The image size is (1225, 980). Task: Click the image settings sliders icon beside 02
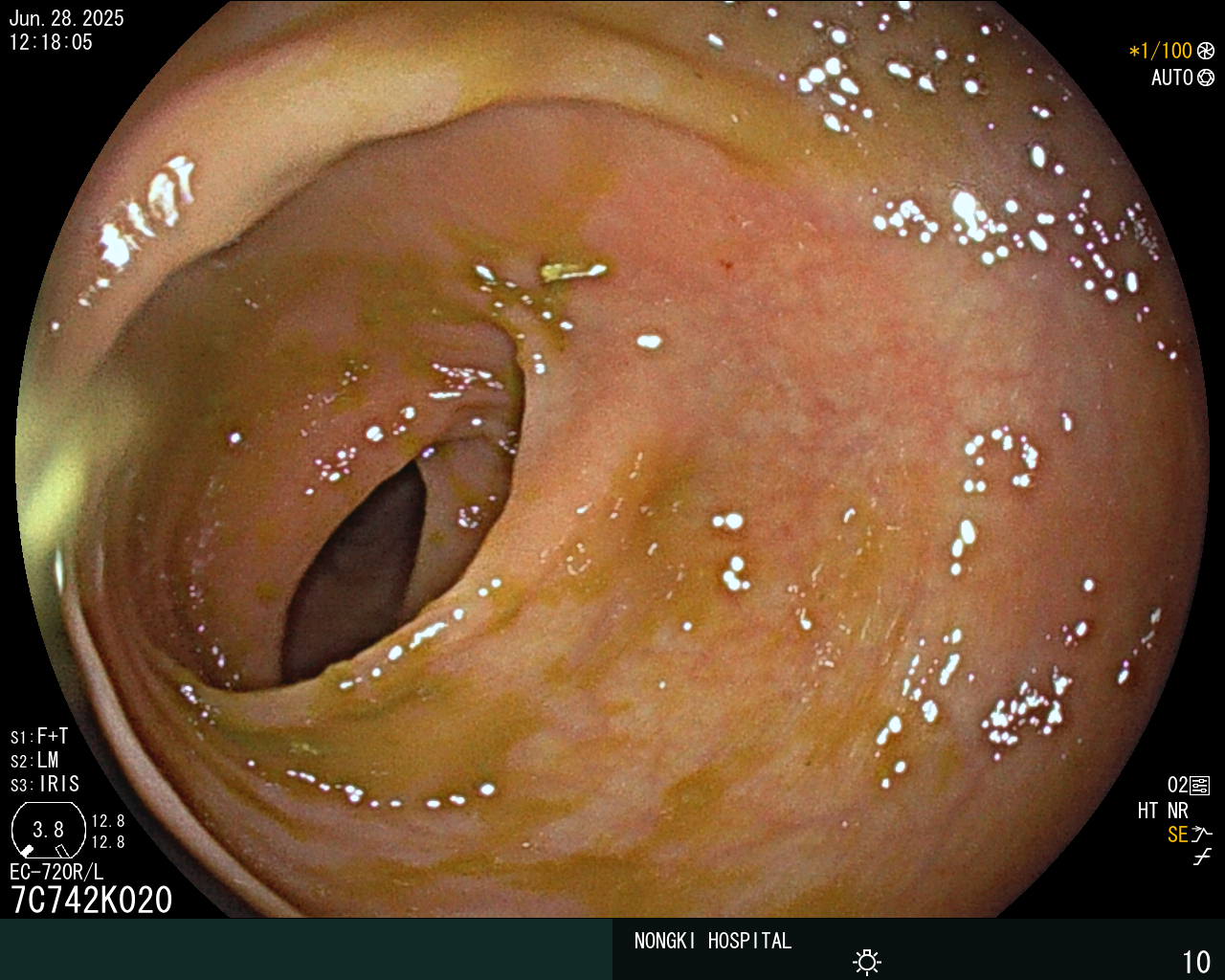(x=1200, y=786)
